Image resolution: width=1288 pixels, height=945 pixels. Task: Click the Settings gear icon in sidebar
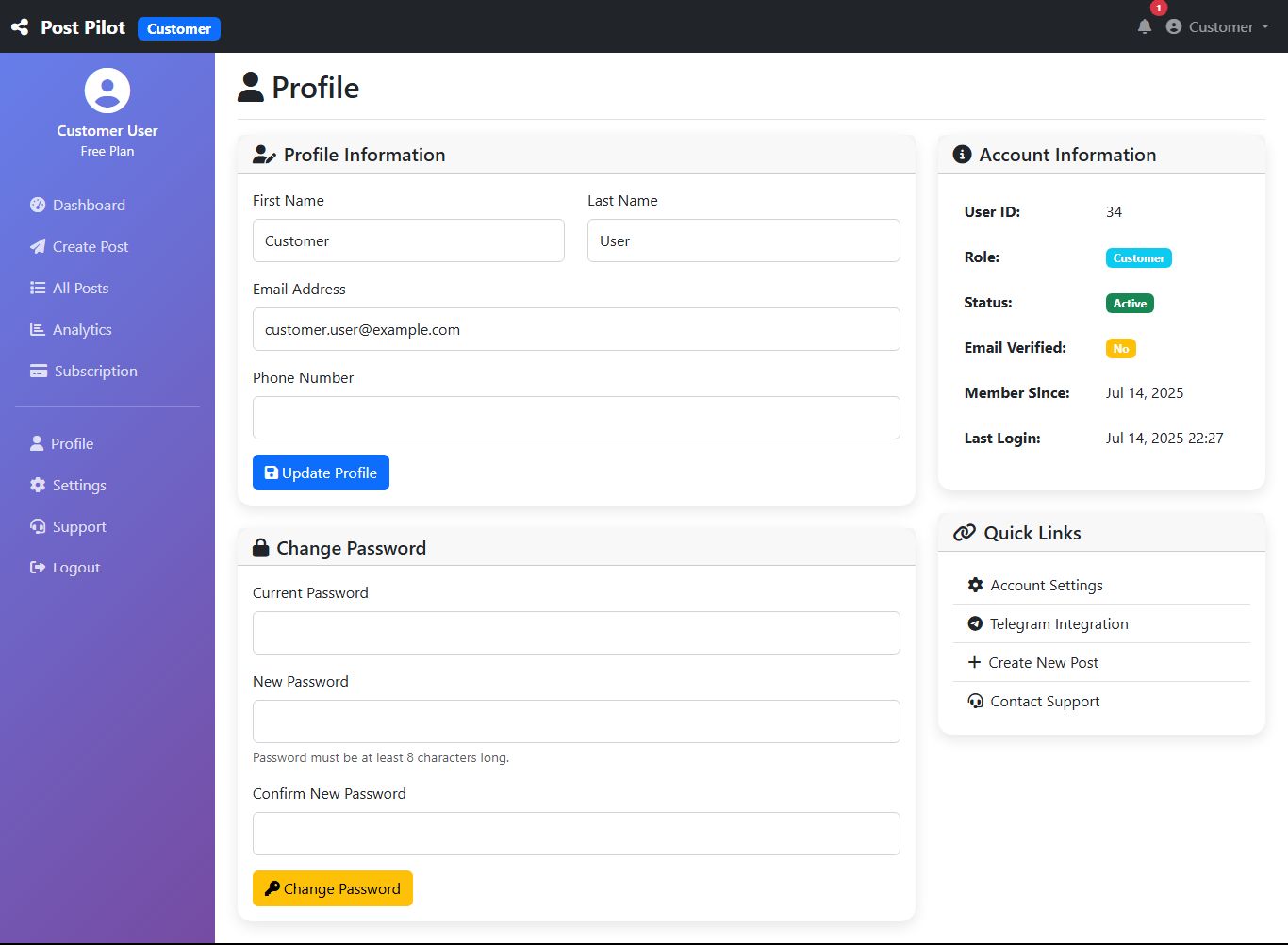point(38,485)
